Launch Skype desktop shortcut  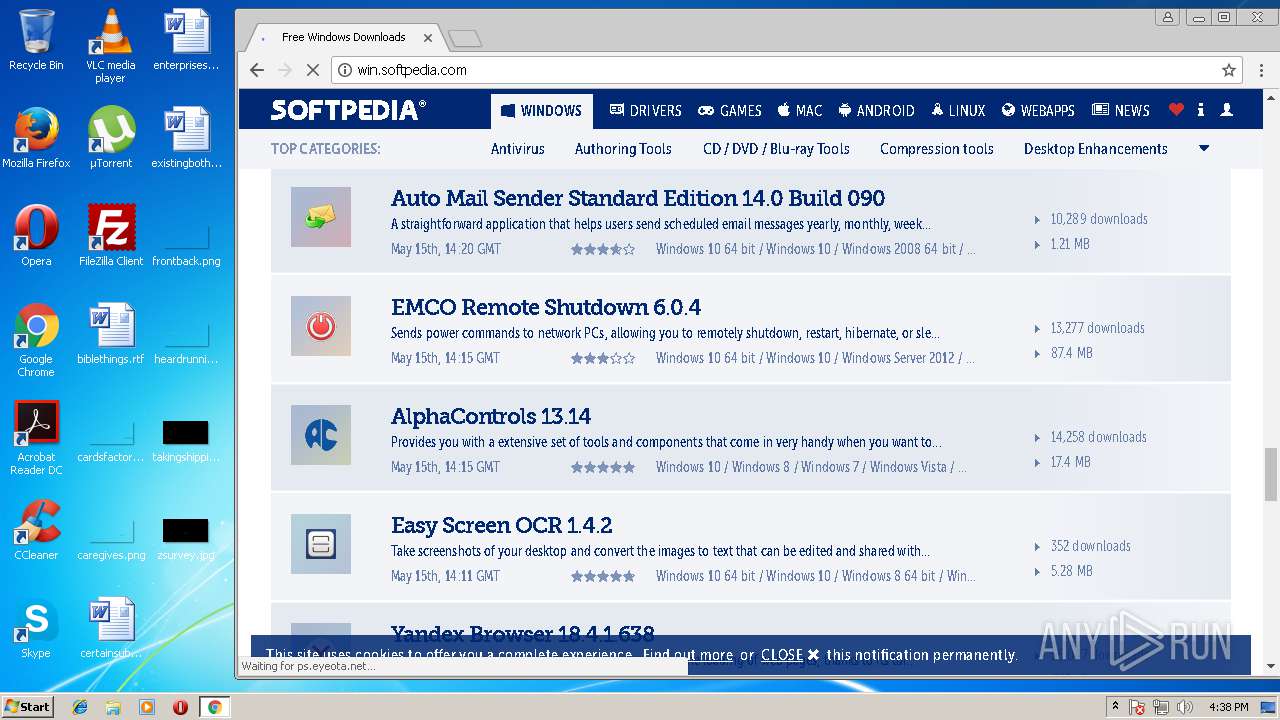click(36, 628)
